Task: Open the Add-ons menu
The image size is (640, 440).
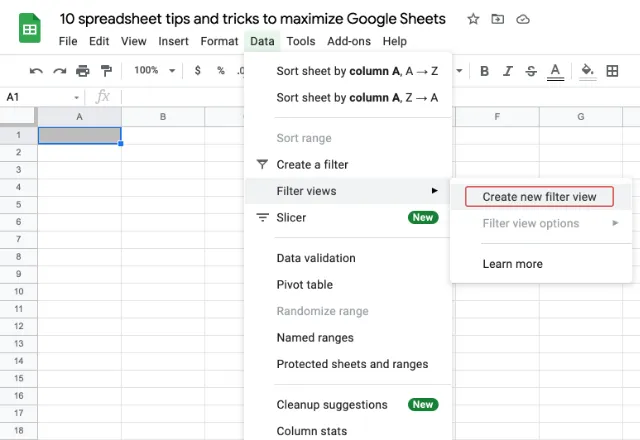Action: tap(349, 41)
